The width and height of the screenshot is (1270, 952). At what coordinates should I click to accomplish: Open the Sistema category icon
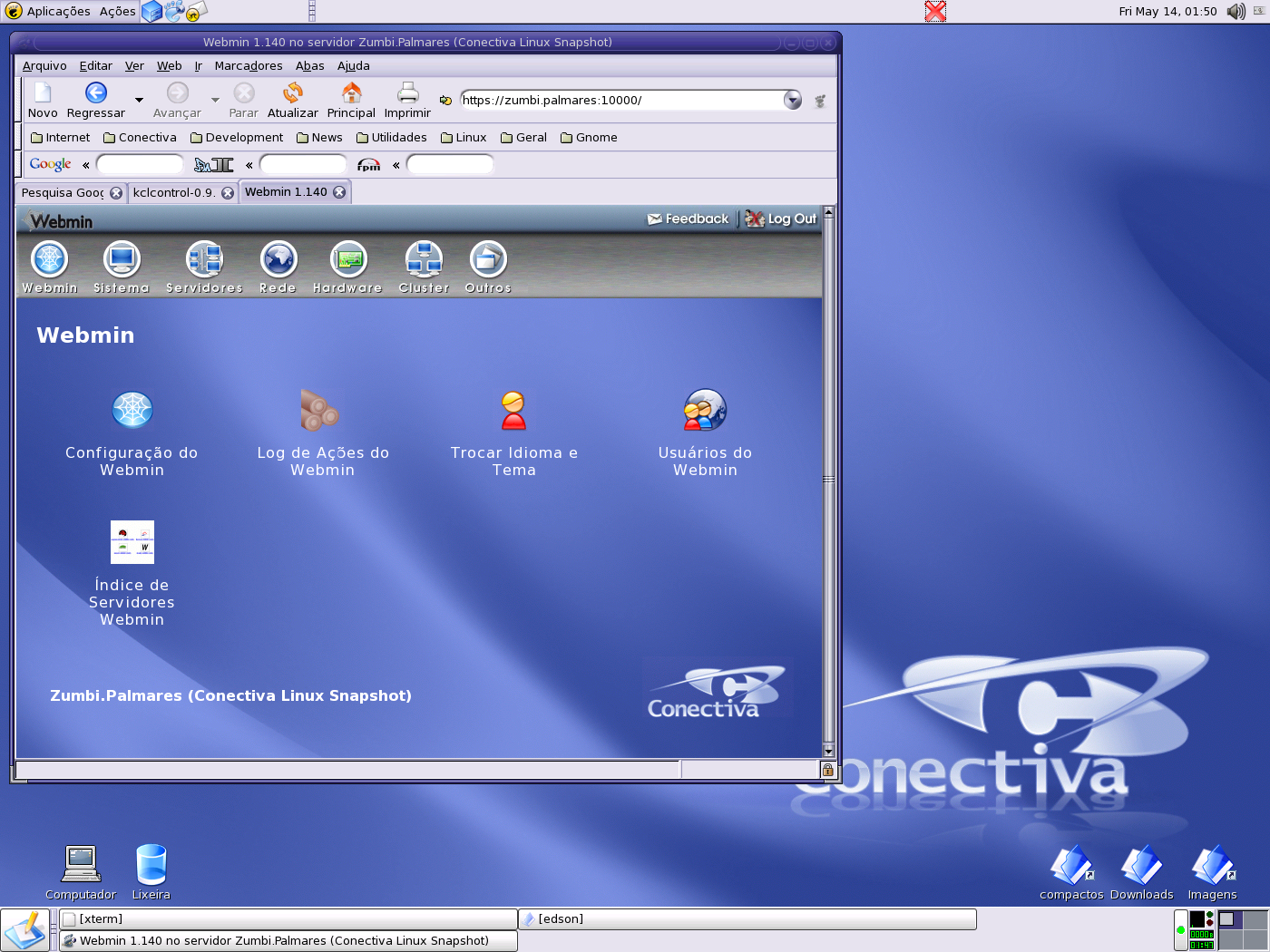[x=122, y=260]
